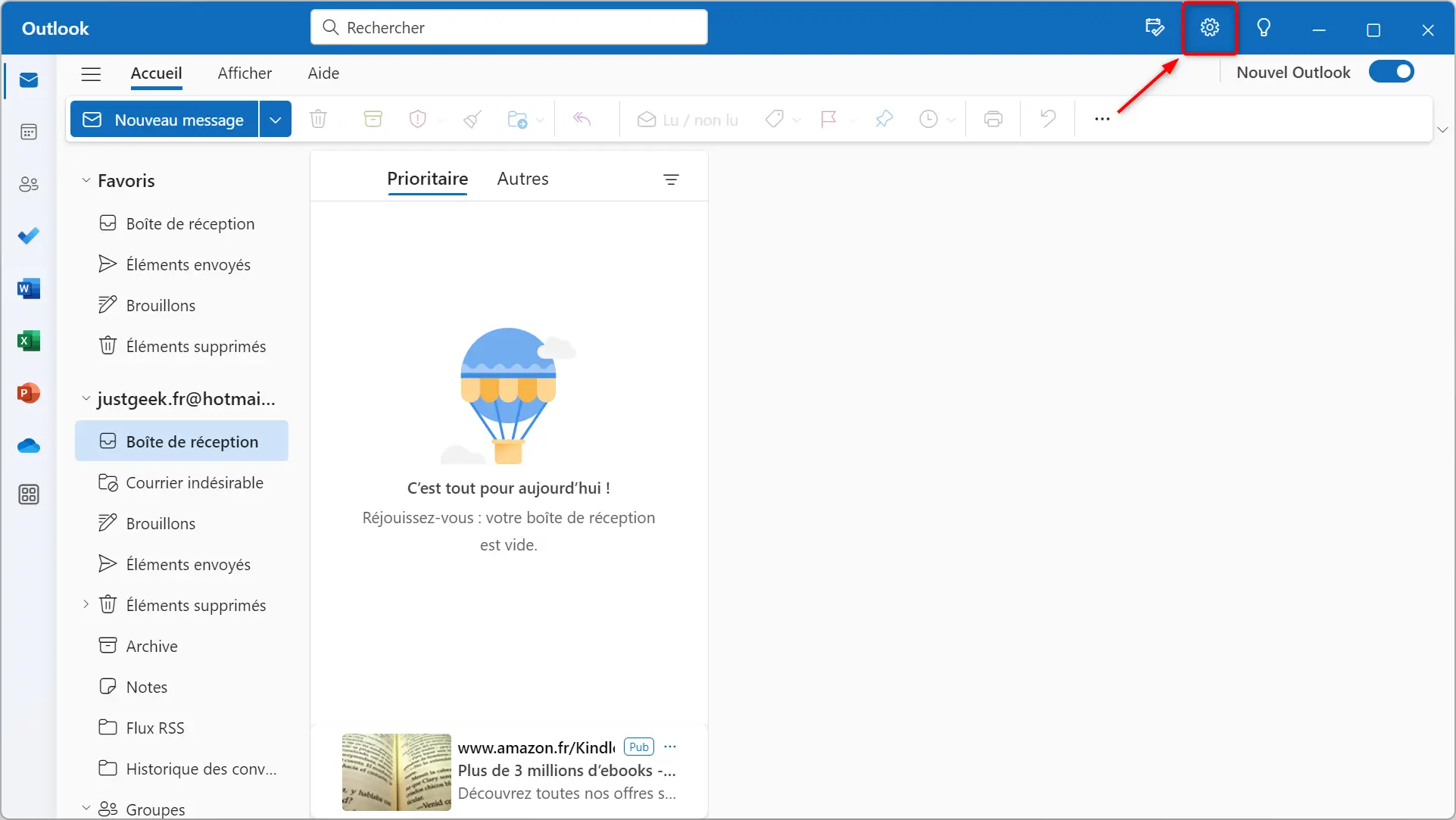
Task: Open Favoris Boîte de réception folder
Action: point(182,223)
